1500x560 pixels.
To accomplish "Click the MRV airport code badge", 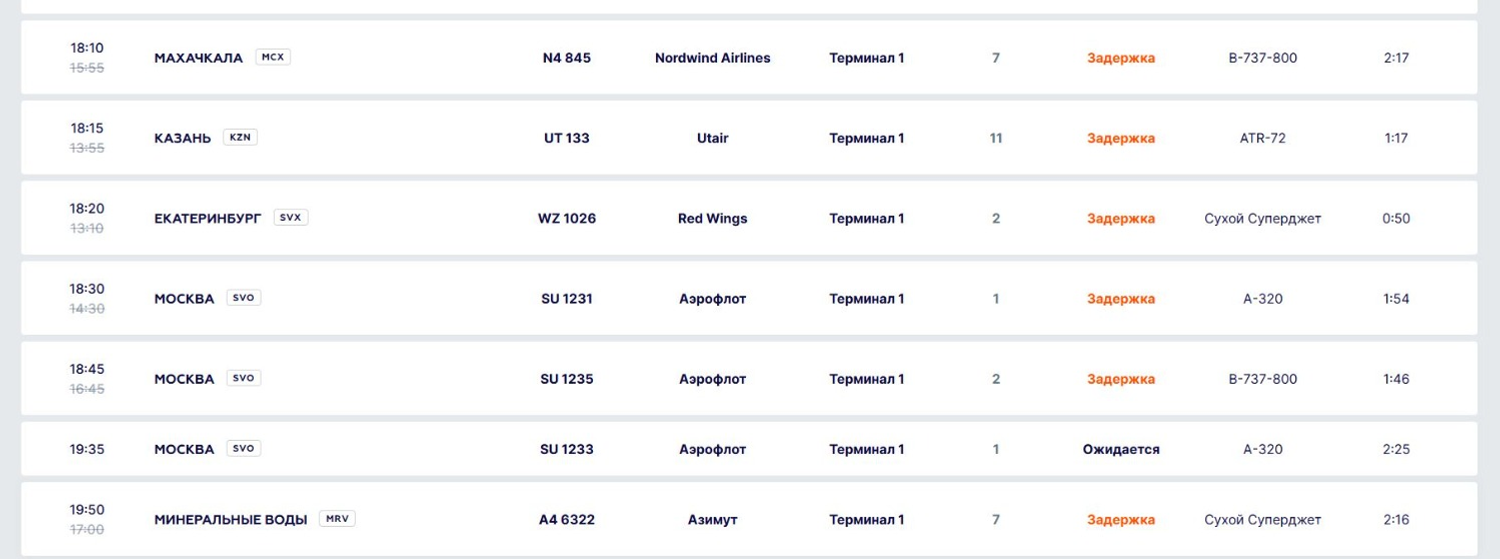I will click(337, 519).
